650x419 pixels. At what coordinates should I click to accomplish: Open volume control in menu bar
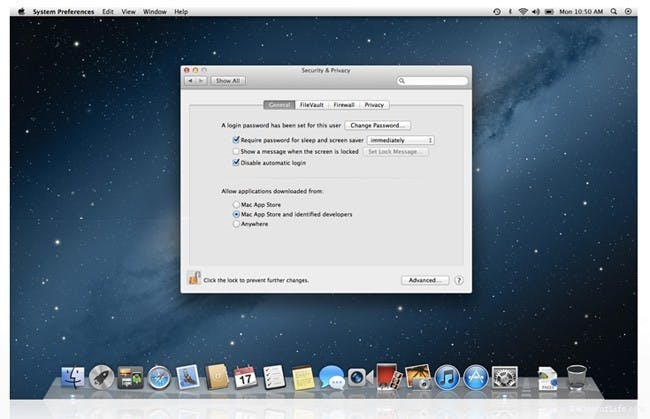(536, 12)
